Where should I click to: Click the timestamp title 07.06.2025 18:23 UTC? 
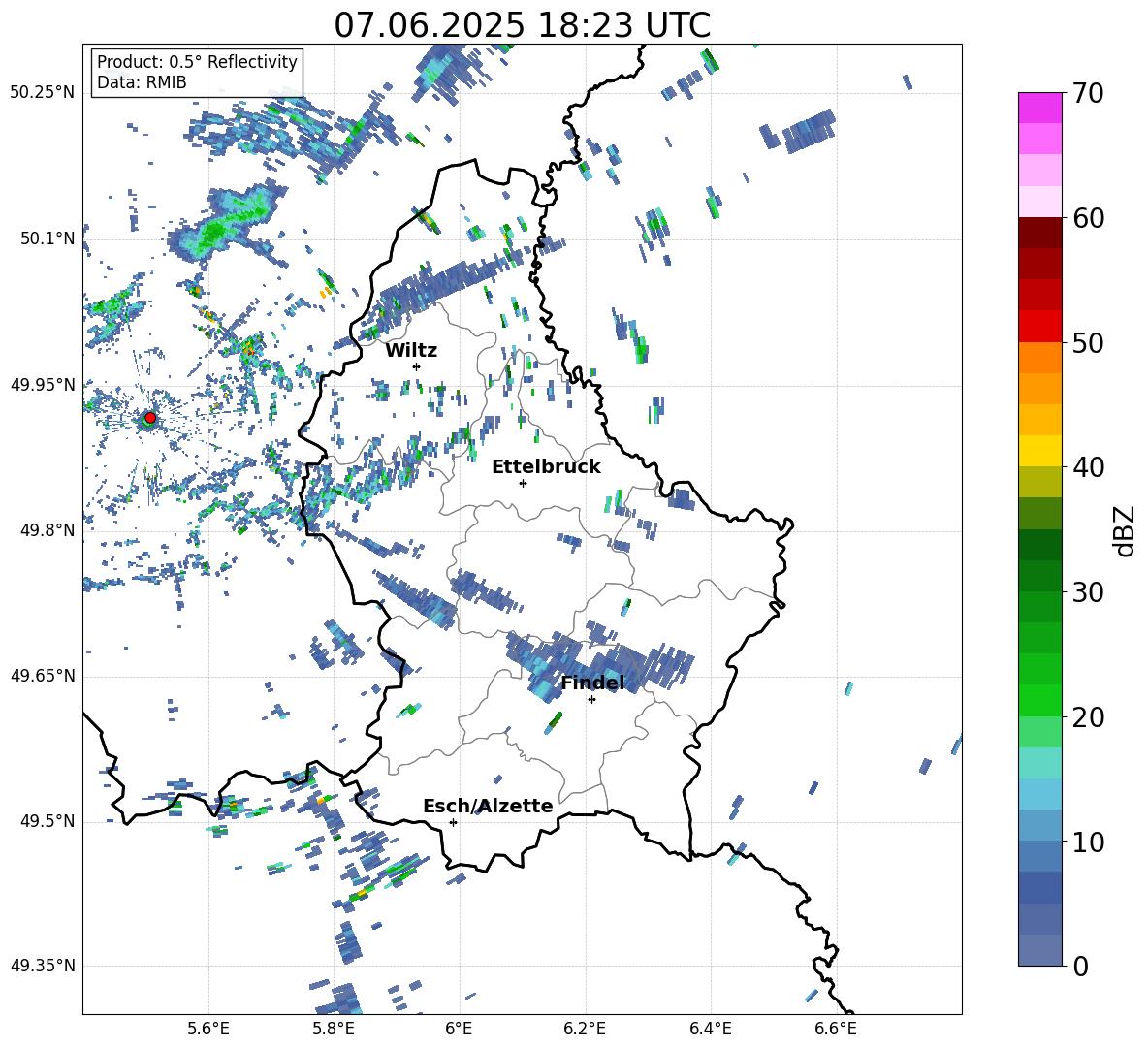point(522,25)
